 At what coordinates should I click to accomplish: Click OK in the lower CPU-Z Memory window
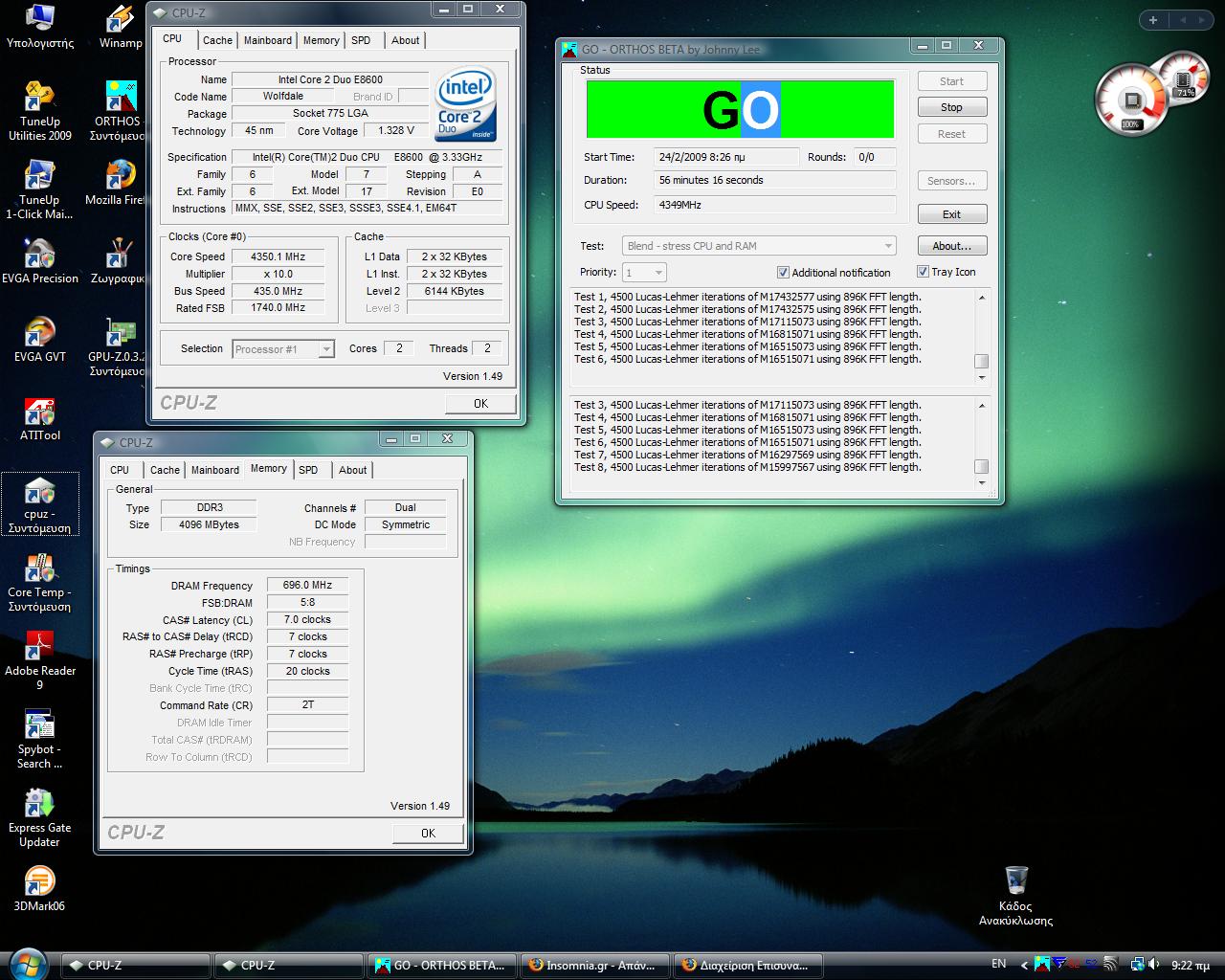[x=428, y=834]
